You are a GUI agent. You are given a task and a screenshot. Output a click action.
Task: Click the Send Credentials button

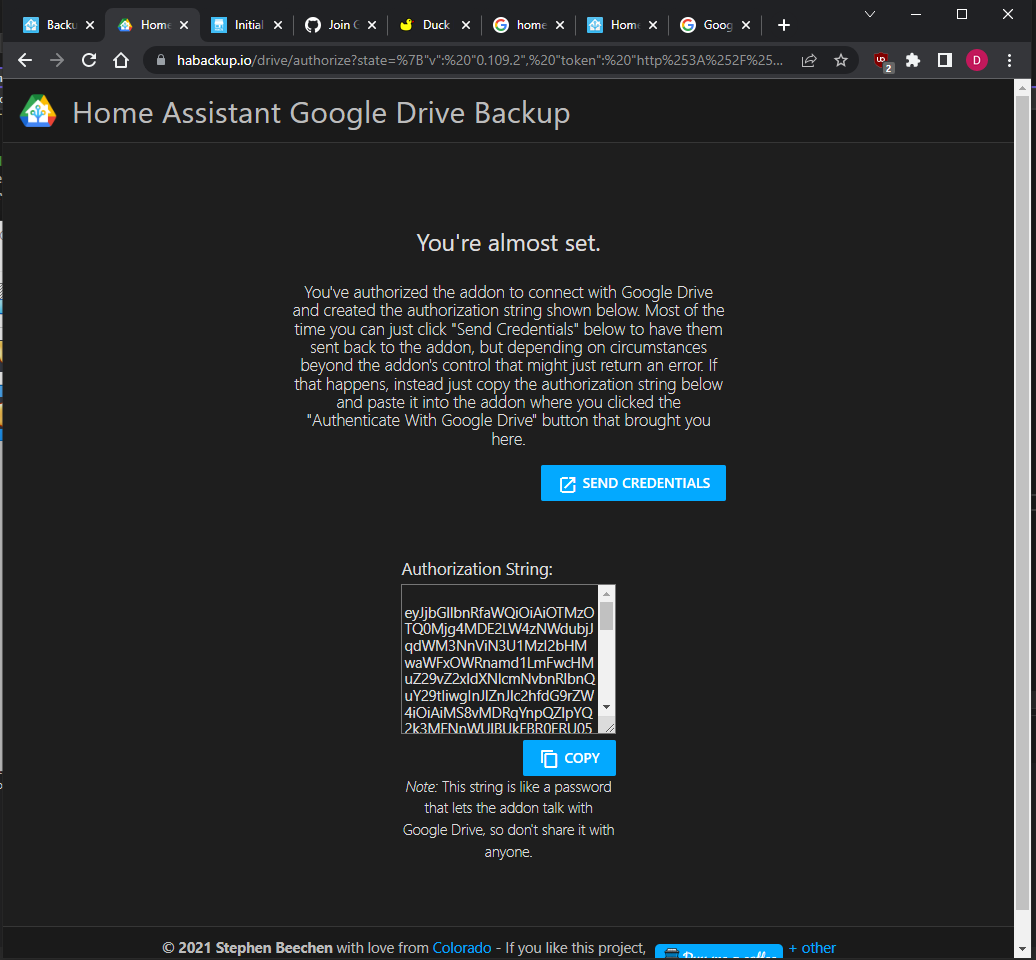(633, 483)
